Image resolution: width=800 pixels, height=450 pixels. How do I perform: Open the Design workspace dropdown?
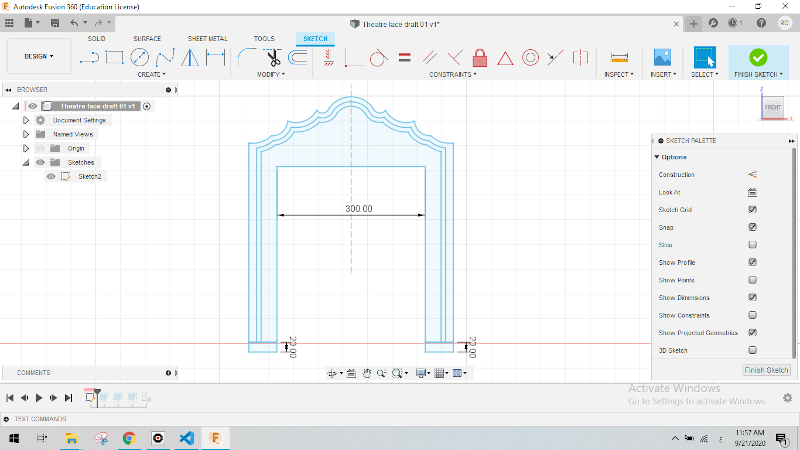click(39, 56)
